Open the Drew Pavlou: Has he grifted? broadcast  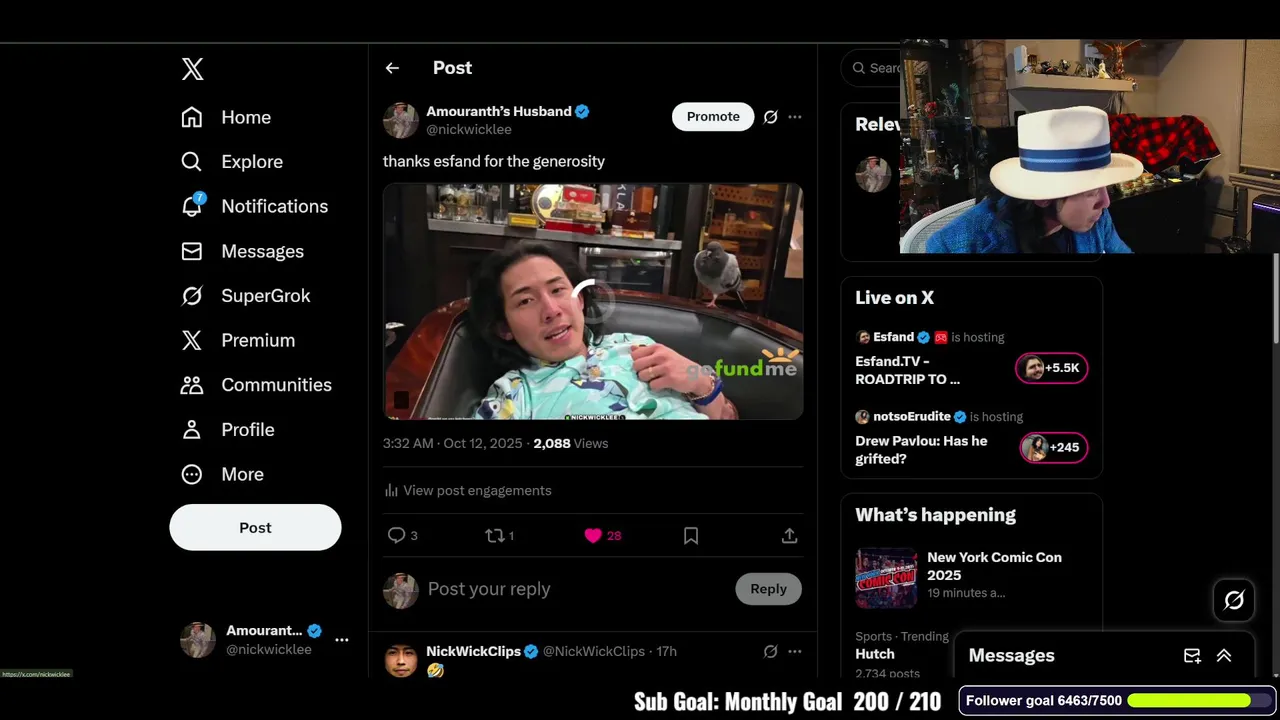[x=921, y=450]
